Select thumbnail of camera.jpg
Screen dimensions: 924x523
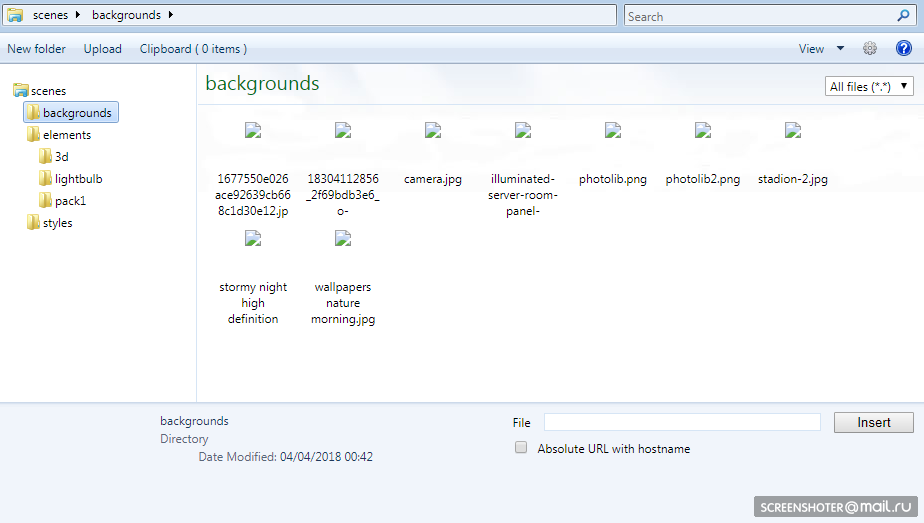433,130
